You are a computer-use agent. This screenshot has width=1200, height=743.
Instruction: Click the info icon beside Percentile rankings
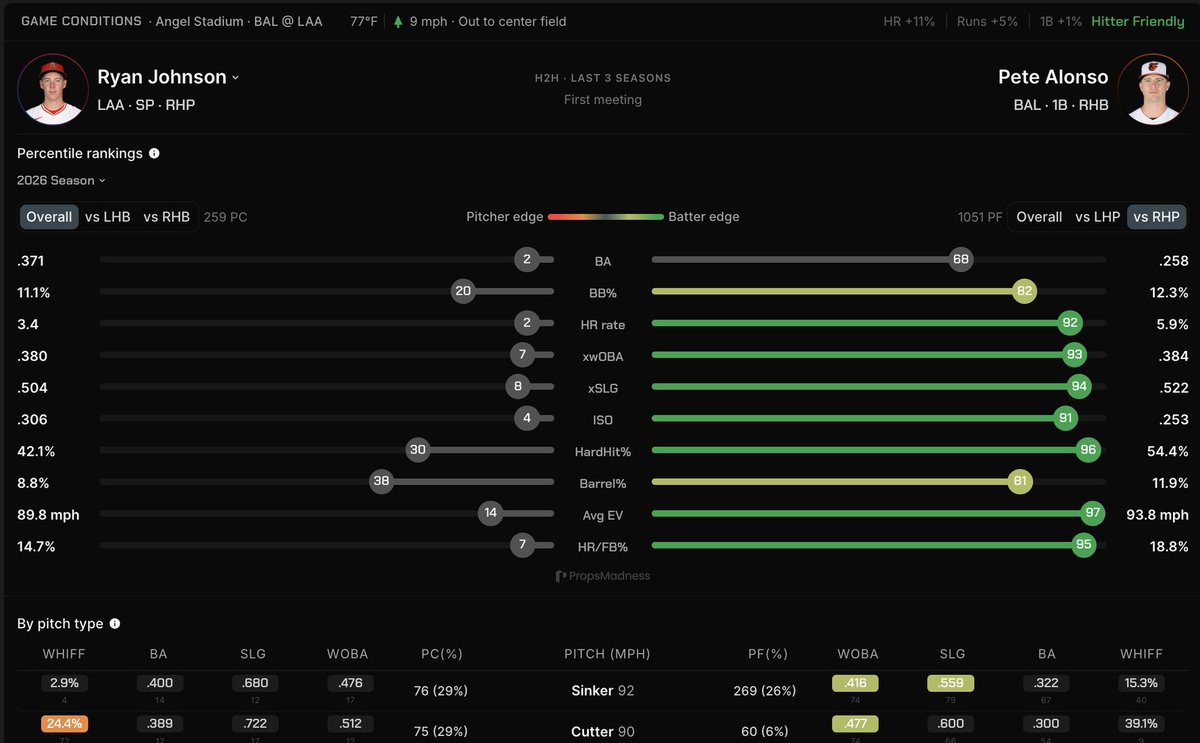[x=154, y=153]
